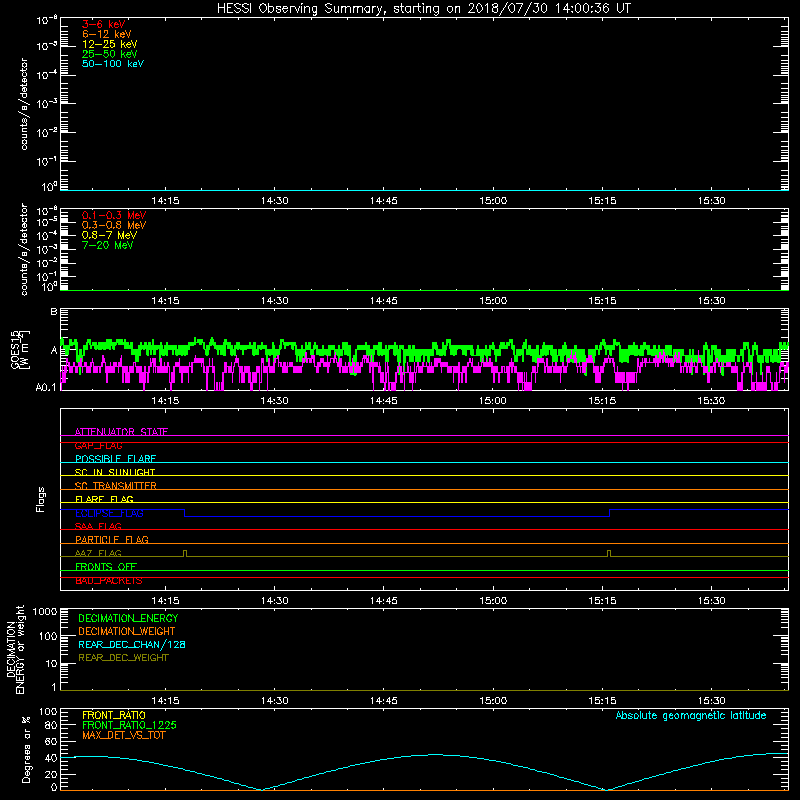The height and width of the screenshot is (800, 800).
Task: Select the SC_IN_SUNLIGHT flag label
Action: point(115,472)
